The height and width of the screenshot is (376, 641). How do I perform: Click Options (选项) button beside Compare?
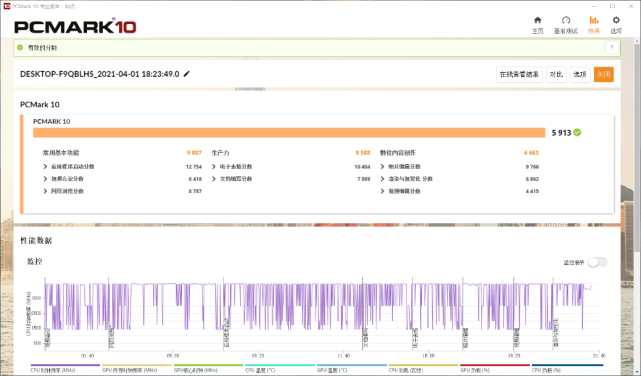(x=580, y=74)
